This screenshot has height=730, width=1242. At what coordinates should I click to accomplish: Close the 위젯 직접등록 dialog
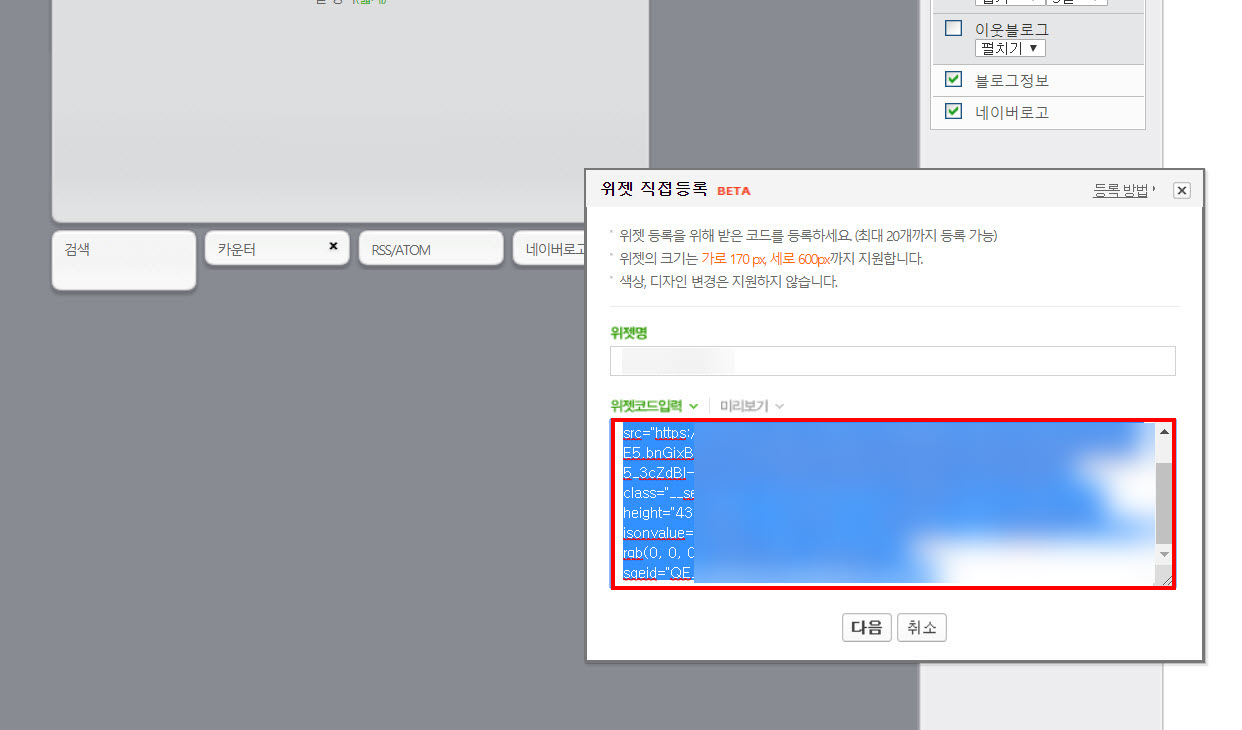pos(1182,190)
